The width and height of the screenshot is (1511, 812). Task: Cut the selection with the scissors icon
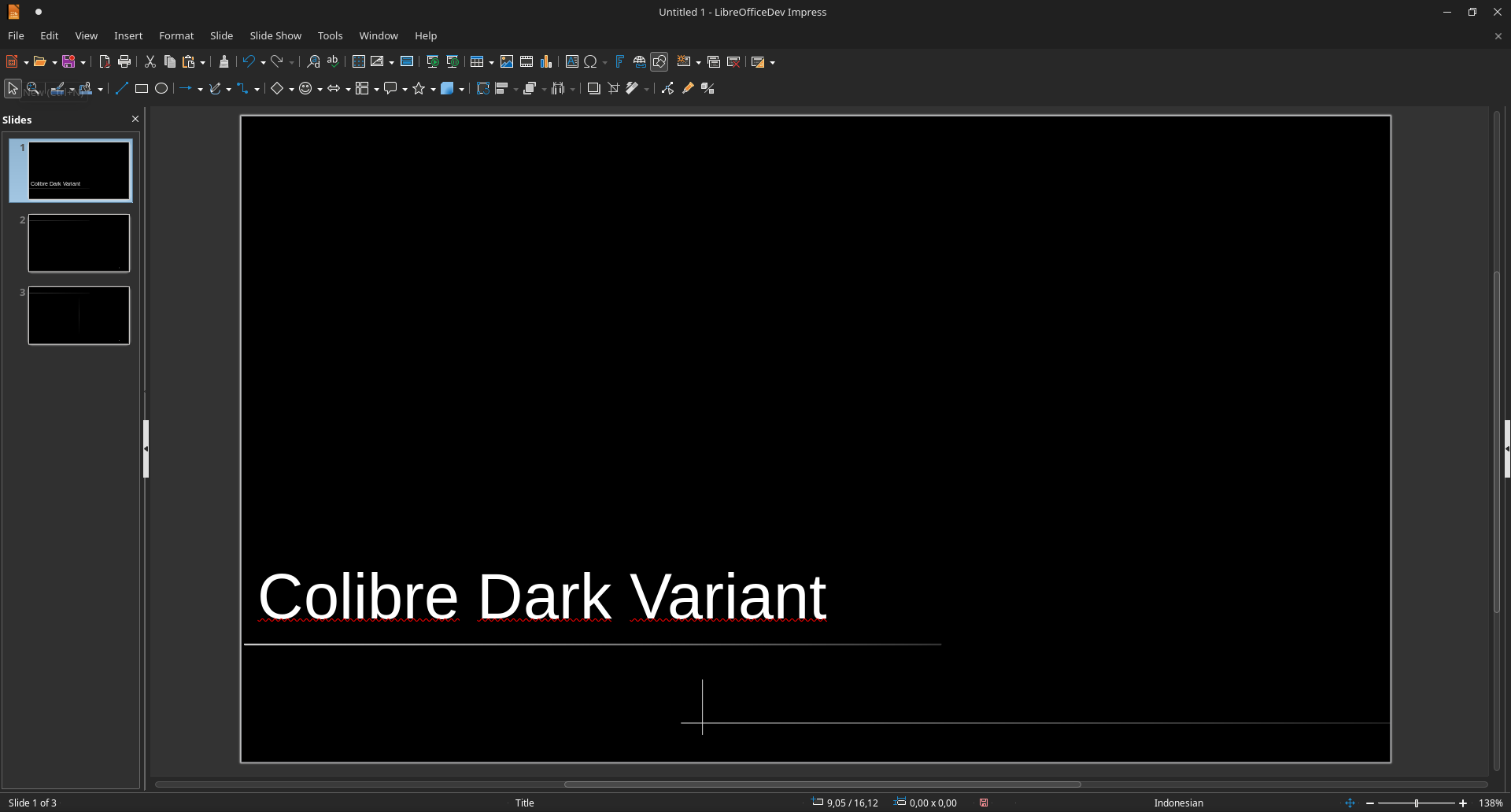pos(150,62)
